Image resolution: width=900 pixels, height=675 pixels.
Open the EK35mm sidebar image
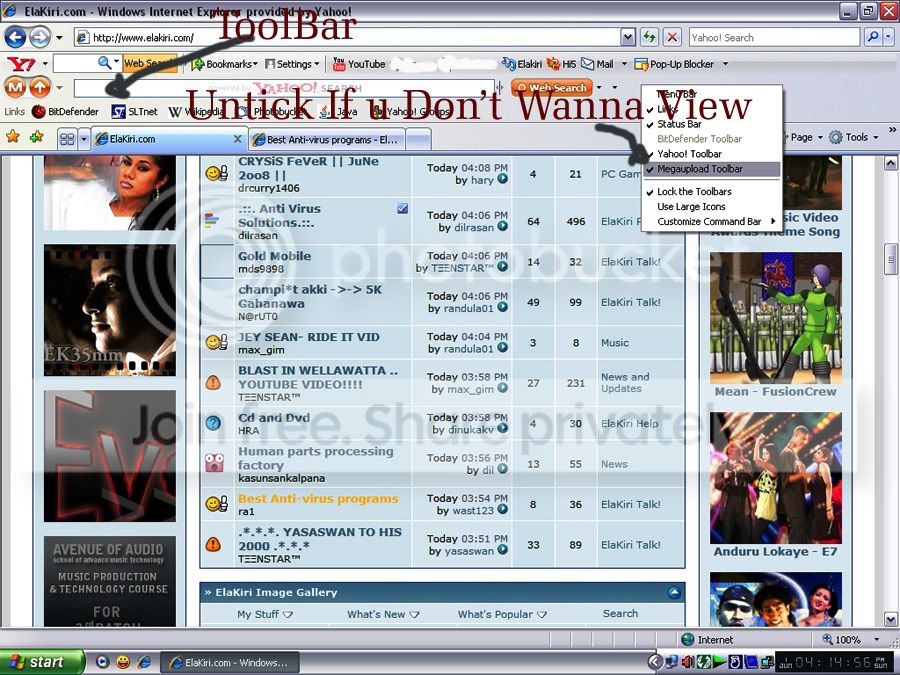(110, 310)
